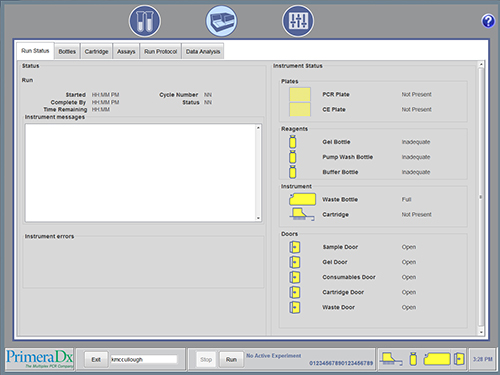Go to the Data Analysis tab
This screenshot has width=500, height=375.
pyautogui.click(x=203, y=51)
